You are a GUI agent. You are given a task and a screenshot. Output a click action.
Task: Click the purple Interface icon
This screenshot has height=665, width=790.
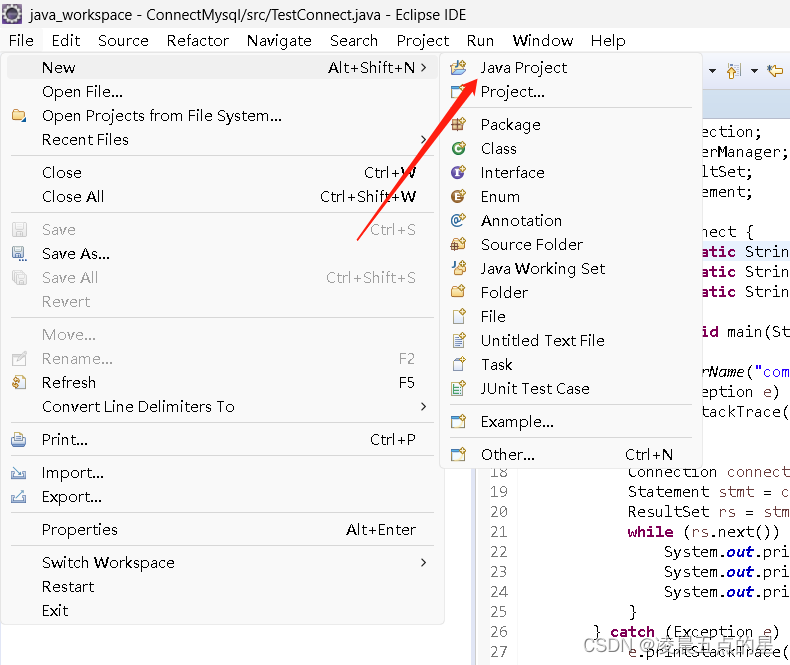(x=458, y=172)
